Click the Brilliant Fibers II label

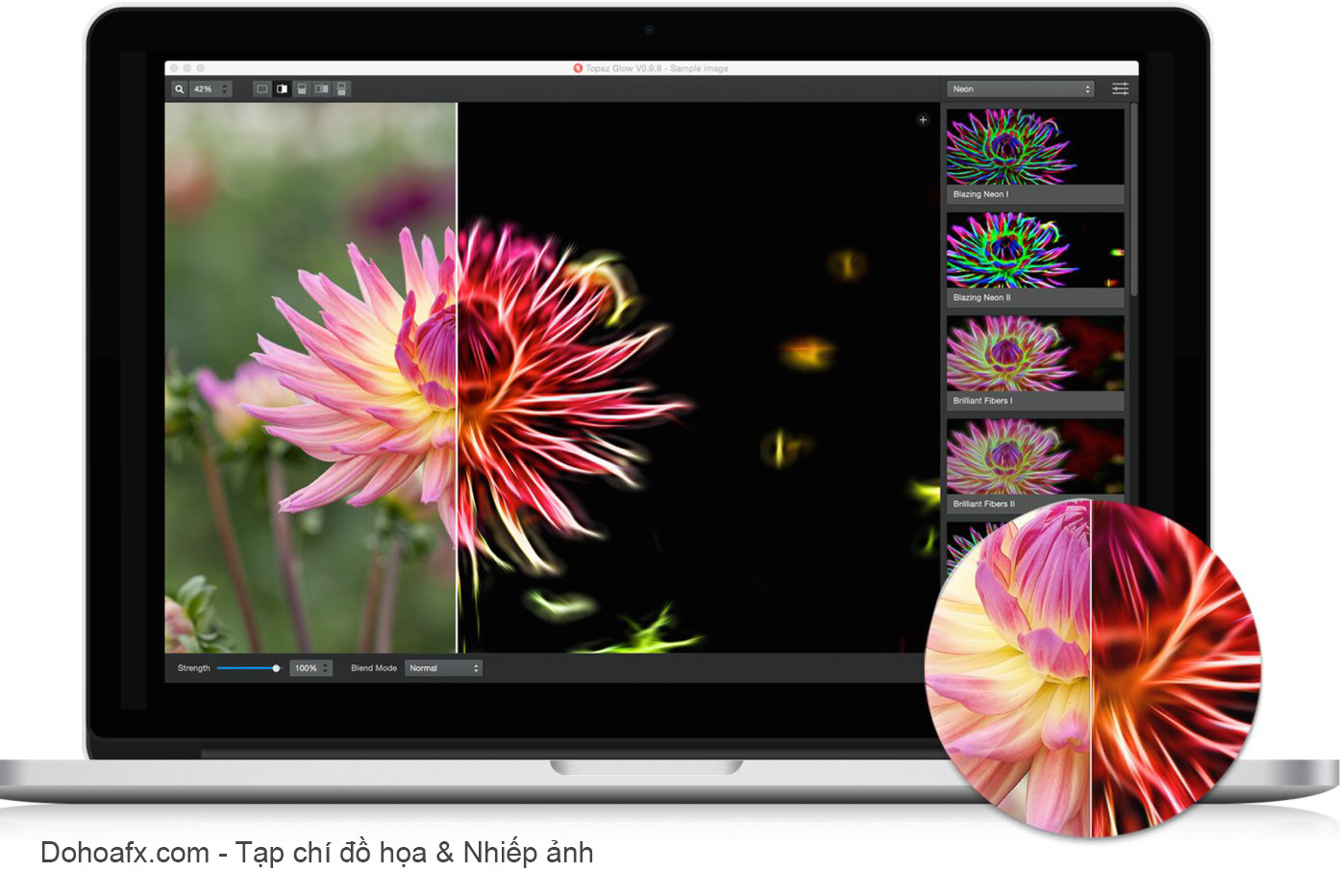(983, 504)
